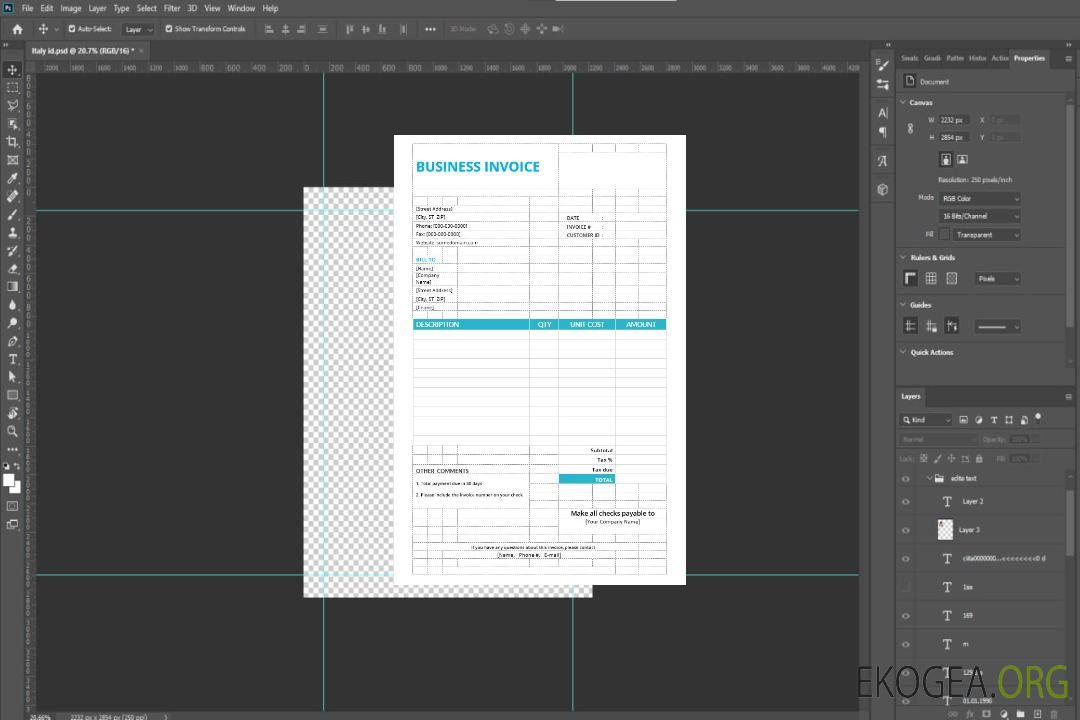Collapse the Guides section
This screenshot has width=1080, height=720.
click(904, 305)
